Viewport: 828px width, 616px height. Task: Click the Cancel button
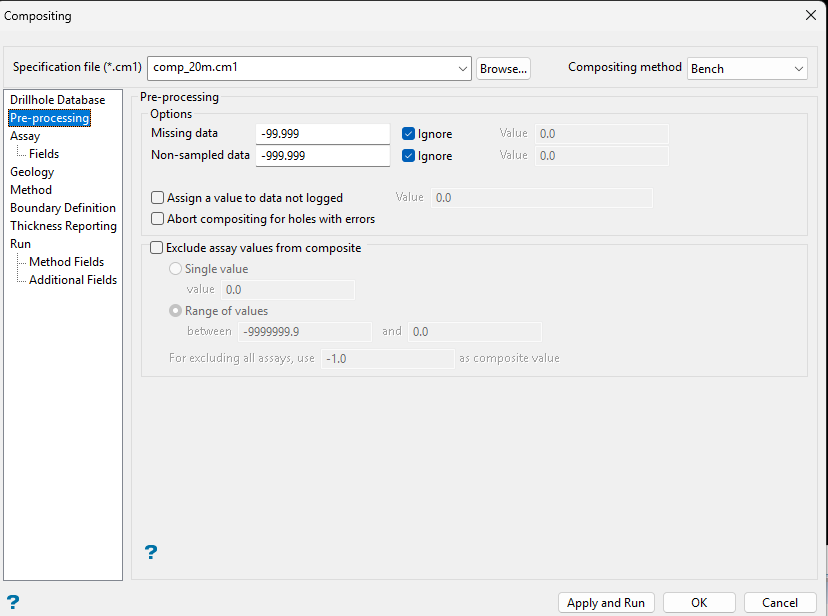(x=780, y=603)
